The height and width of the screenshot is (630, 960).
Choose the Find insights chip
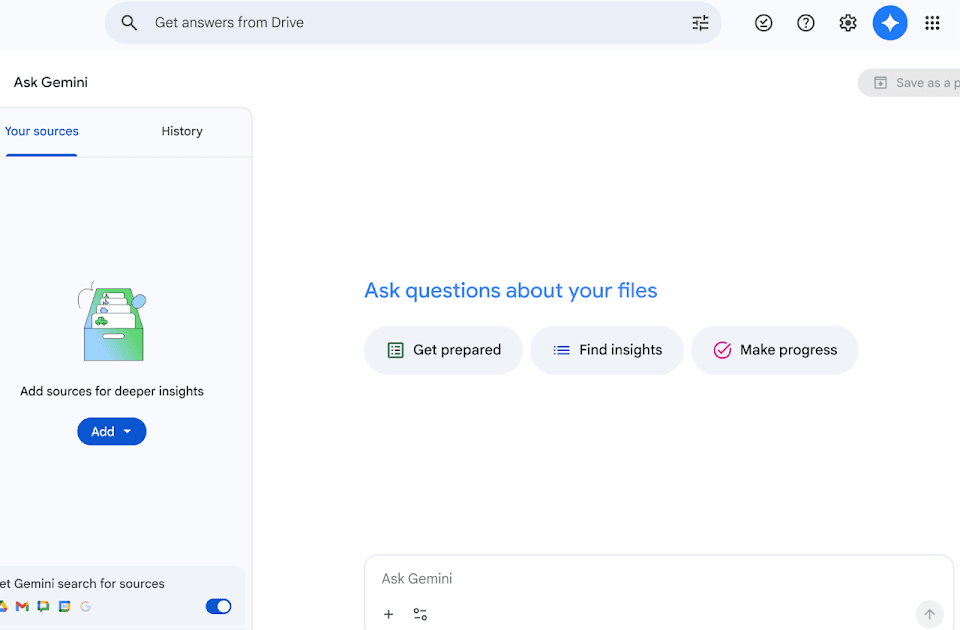click(x=607, y=350)
